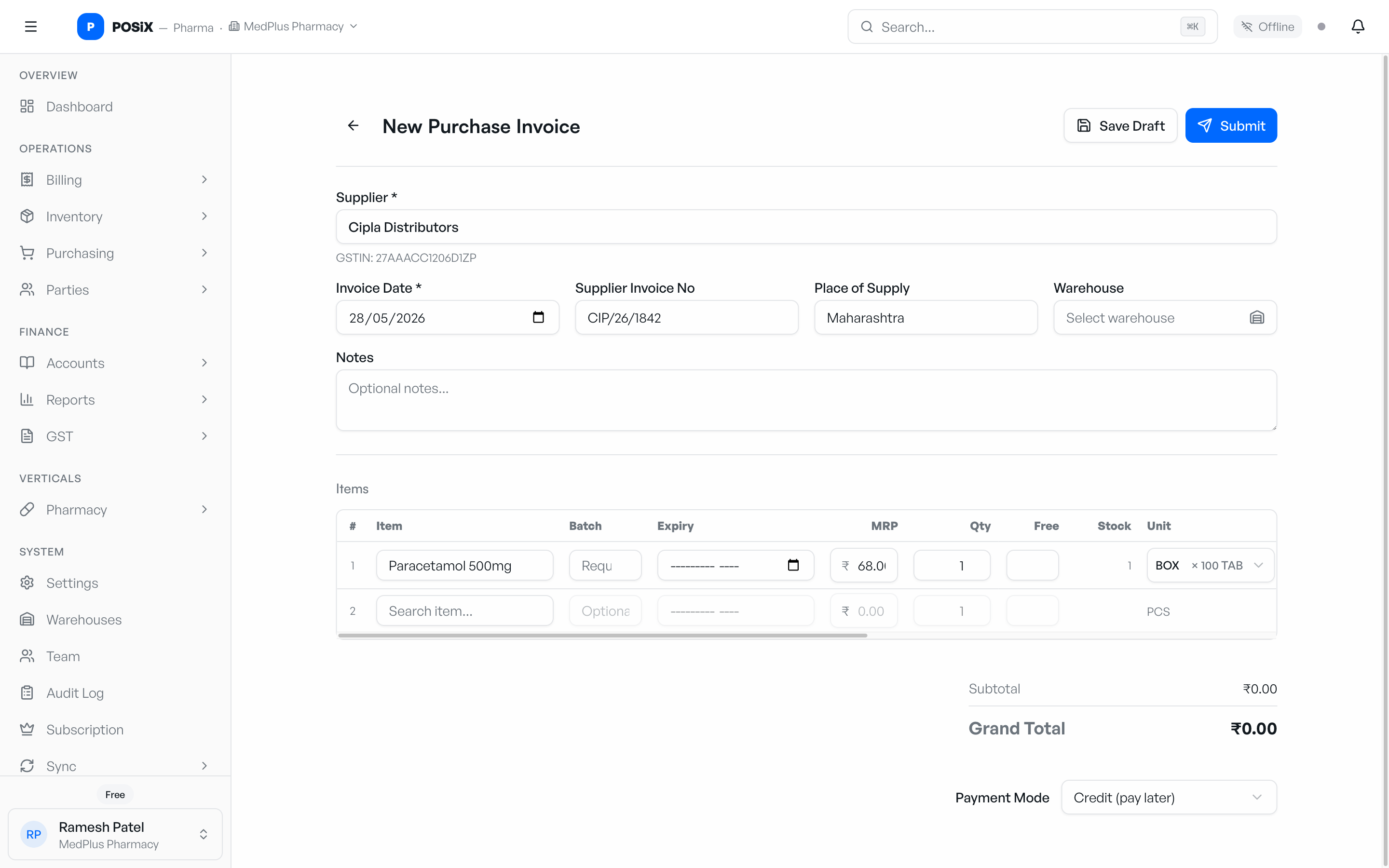
Task: Open Audit Log in the sidebar
Action: pos(115,693)
